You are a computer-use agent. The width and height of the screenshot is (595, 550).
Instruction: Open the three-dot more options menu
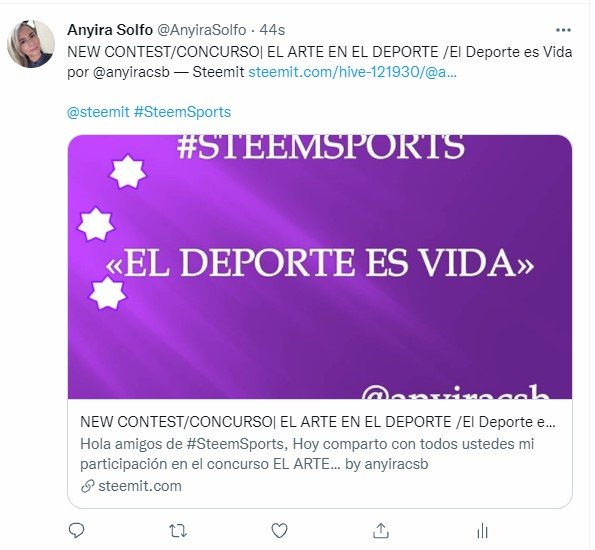[563, 30]
